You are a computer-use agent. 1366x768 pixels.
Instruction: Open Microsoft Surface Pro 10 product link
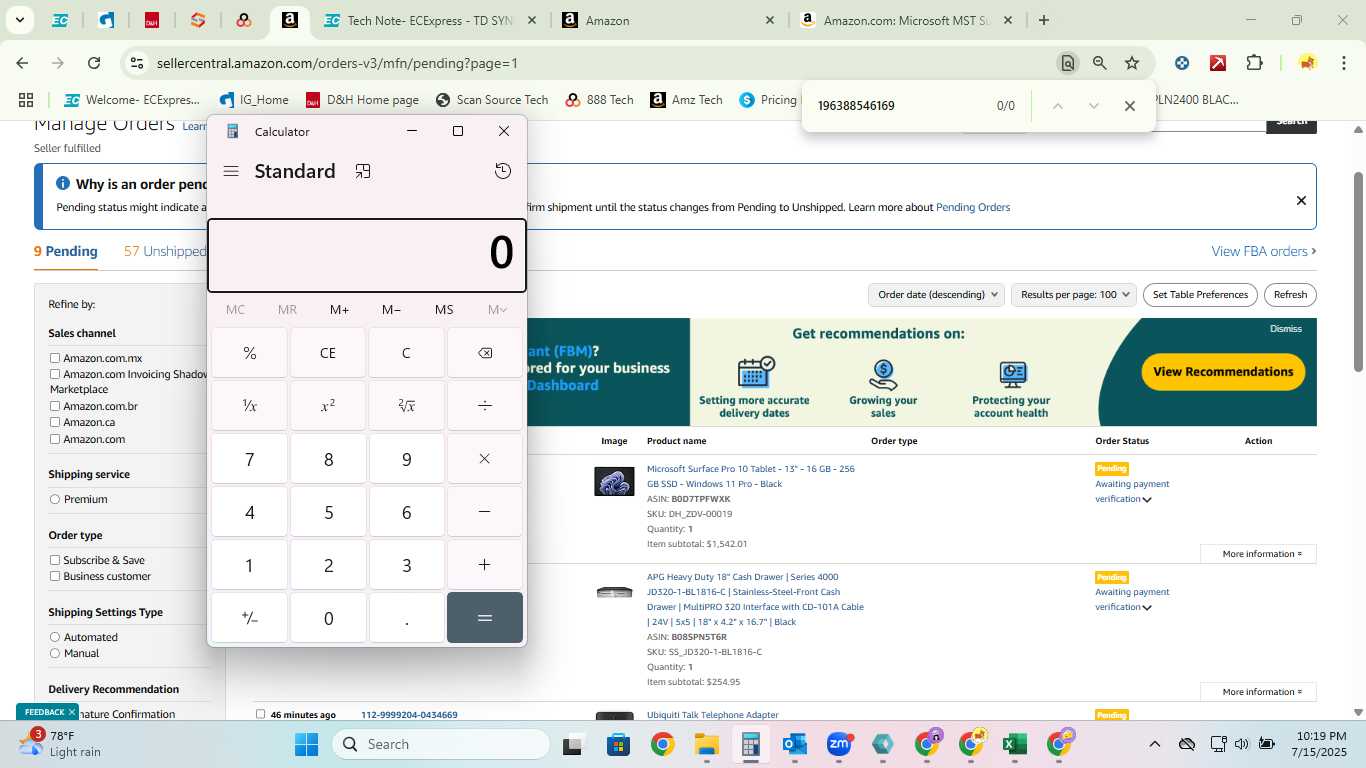pyautogui.click(x=751, y=476)
